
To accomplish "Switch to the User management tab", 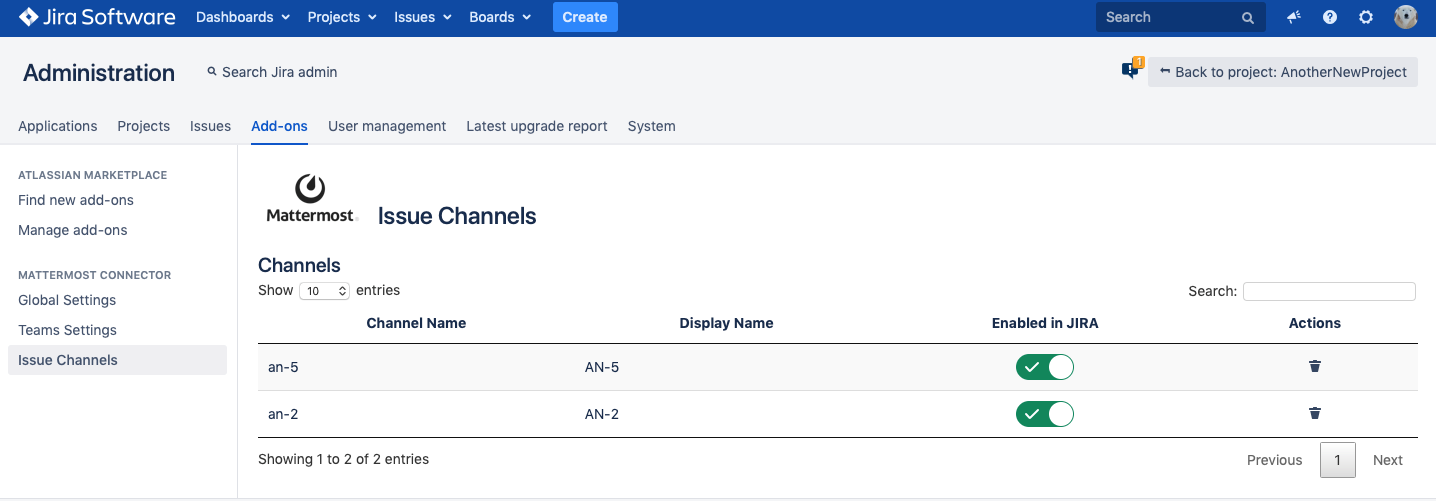I will (x=387, y=126).
